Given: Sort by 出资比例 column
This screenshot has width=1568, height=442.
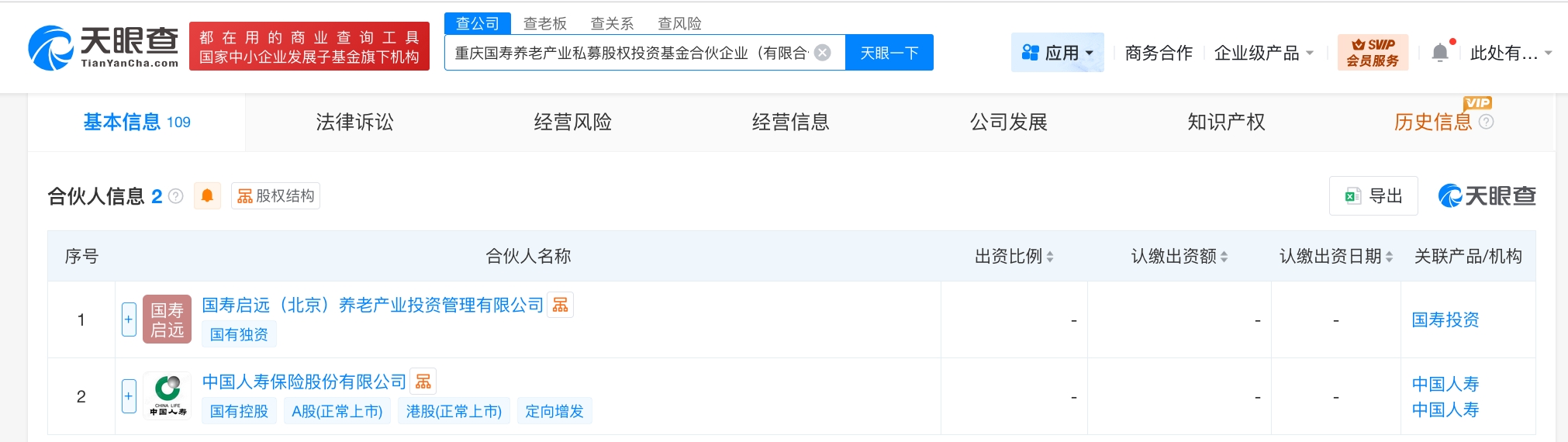Looking at the screenshot, I should click(x=1050, y=257).
